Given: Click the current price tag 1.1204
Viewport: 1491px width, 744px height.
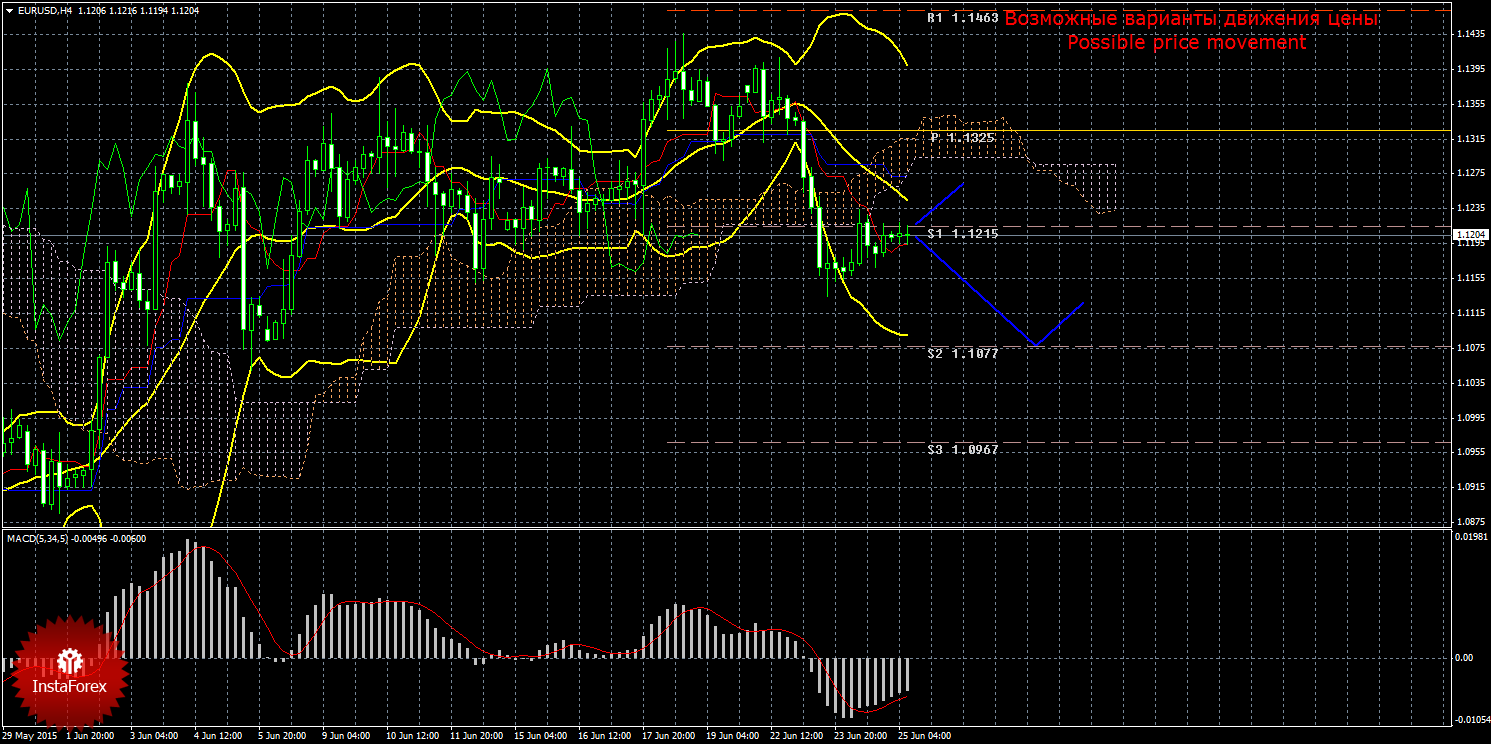Looking at the screenshot, I should coord(1470,235).
